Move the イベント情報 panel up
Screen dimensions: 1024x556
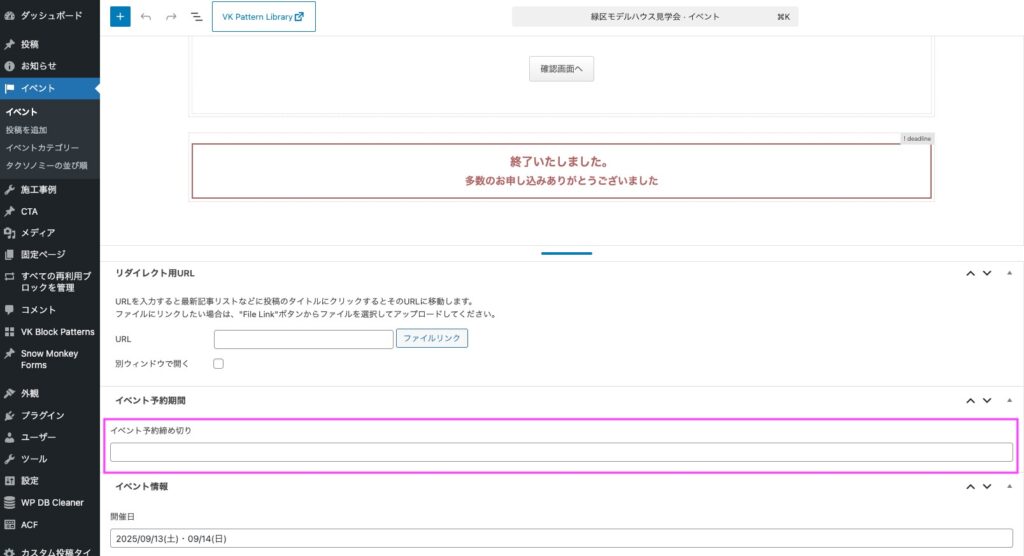pyautogui.click(x=969, y=487)
